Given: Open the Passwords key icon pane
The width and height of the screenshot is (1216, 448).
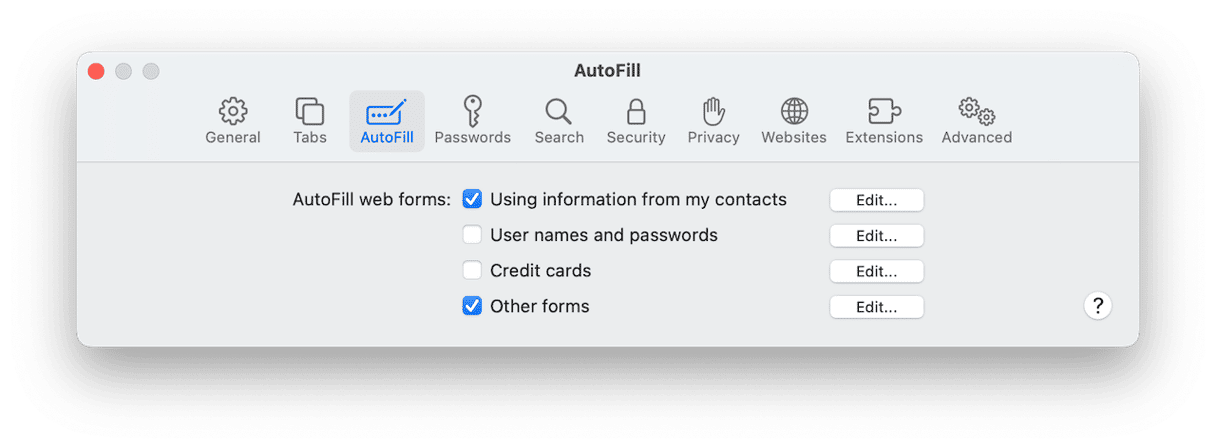Looking at the screenshot, I should point(472,112).
